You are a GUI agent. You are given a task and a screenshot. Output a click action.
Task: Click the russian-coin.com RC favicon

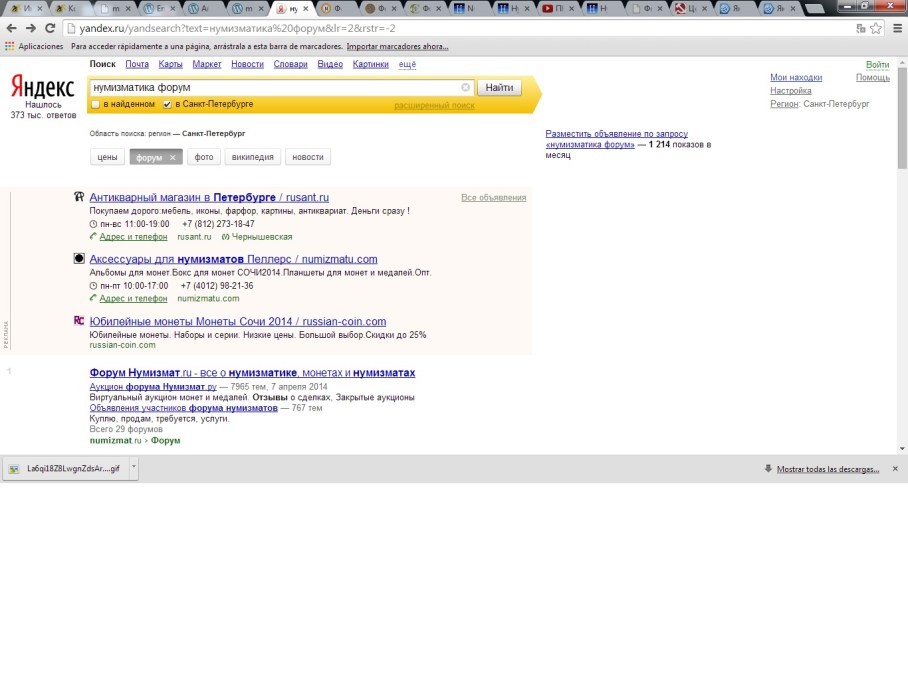tap(79, 319)
